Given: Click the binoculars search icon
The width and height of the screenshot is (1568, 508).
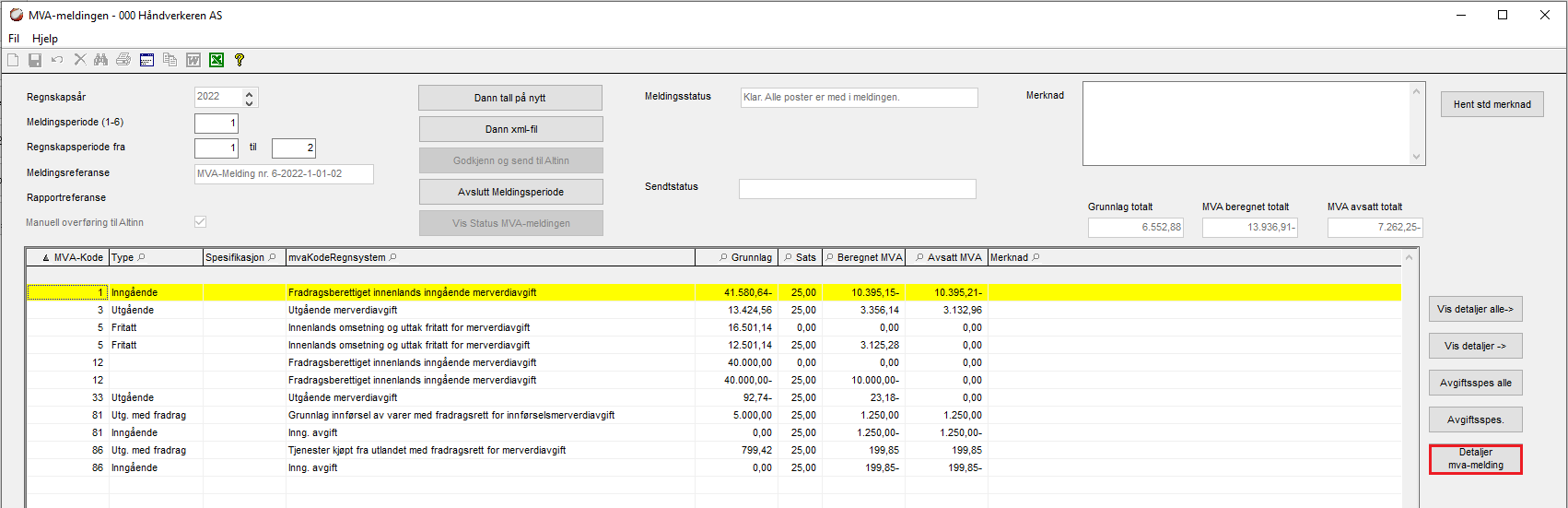Looking at the screenshot, I should 101,60.
